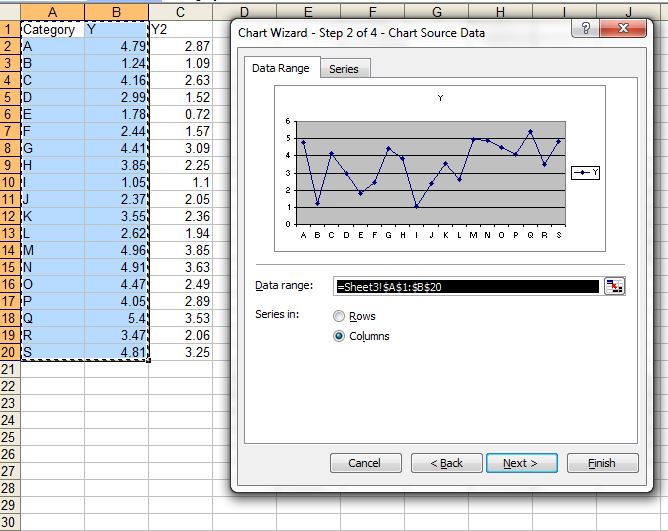The height and width of the screenshot is (531, 668).
Task: Click cell with value 4.96
Action: click(116, 250)
